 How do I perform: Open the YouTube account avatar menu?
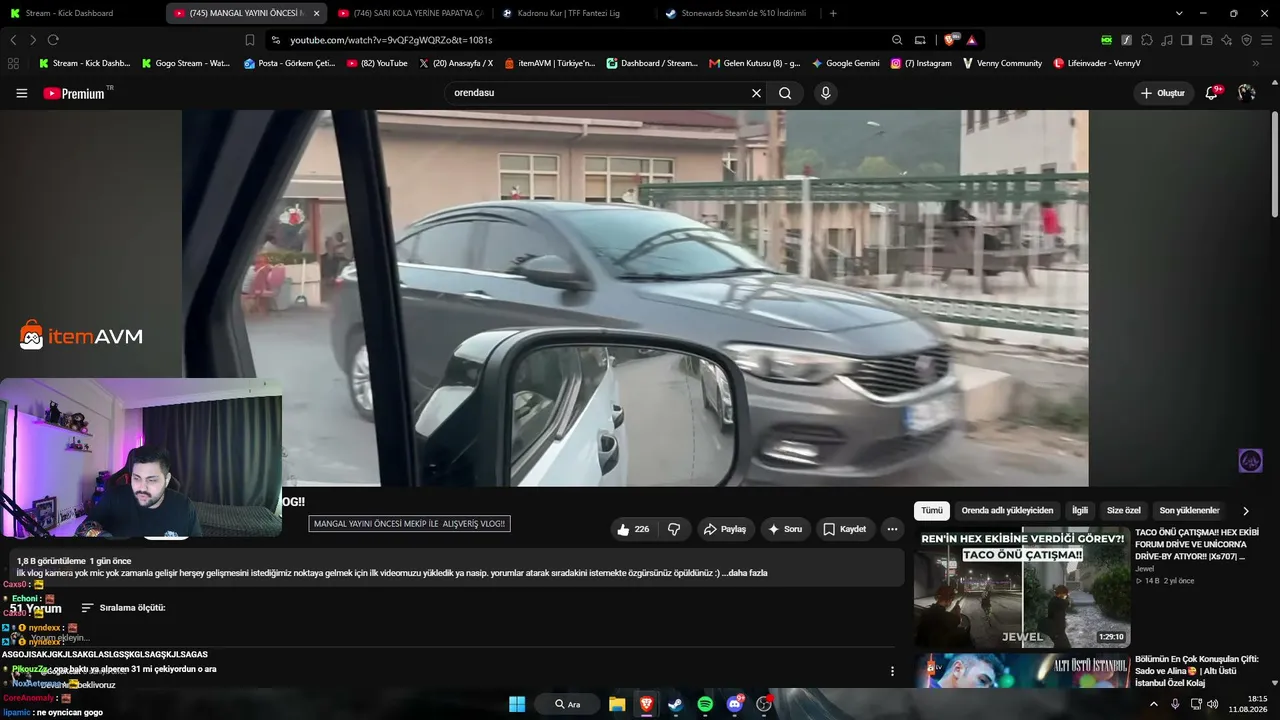click(1246, 93)
